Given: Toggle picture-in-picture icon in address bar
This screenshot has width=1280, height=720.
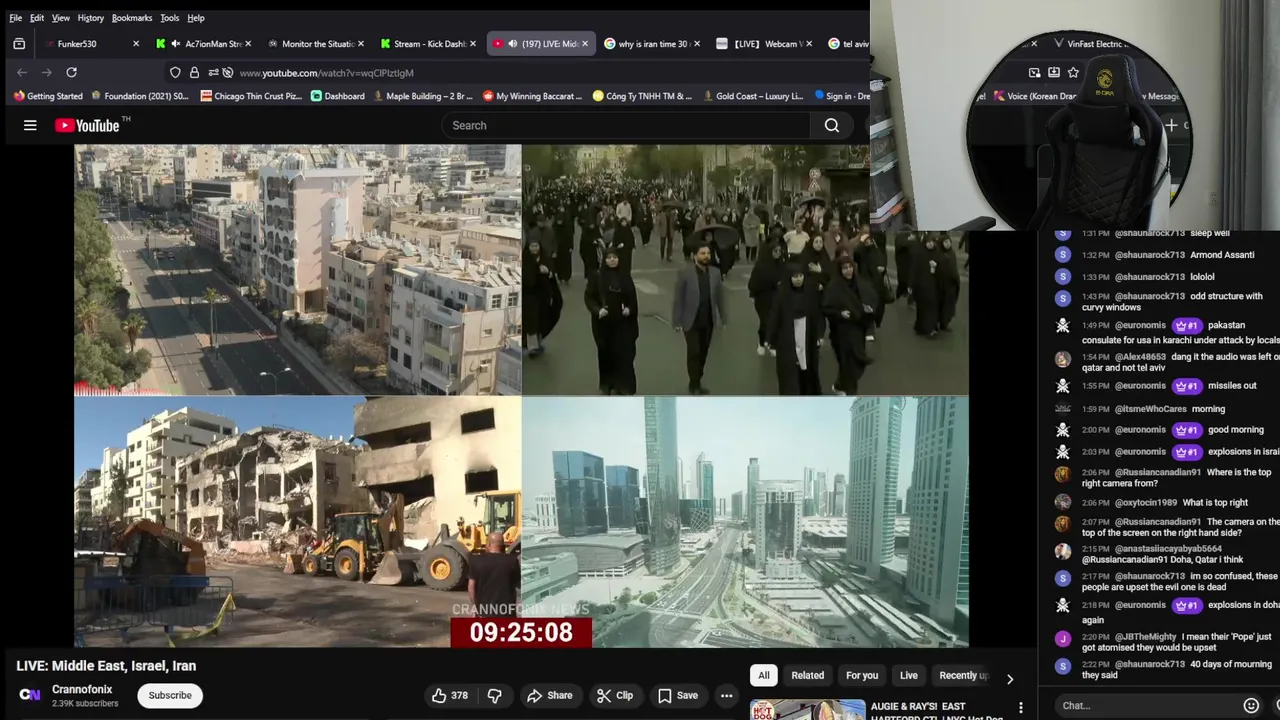Looking at the screenshot, I should tap(1034, 72).
